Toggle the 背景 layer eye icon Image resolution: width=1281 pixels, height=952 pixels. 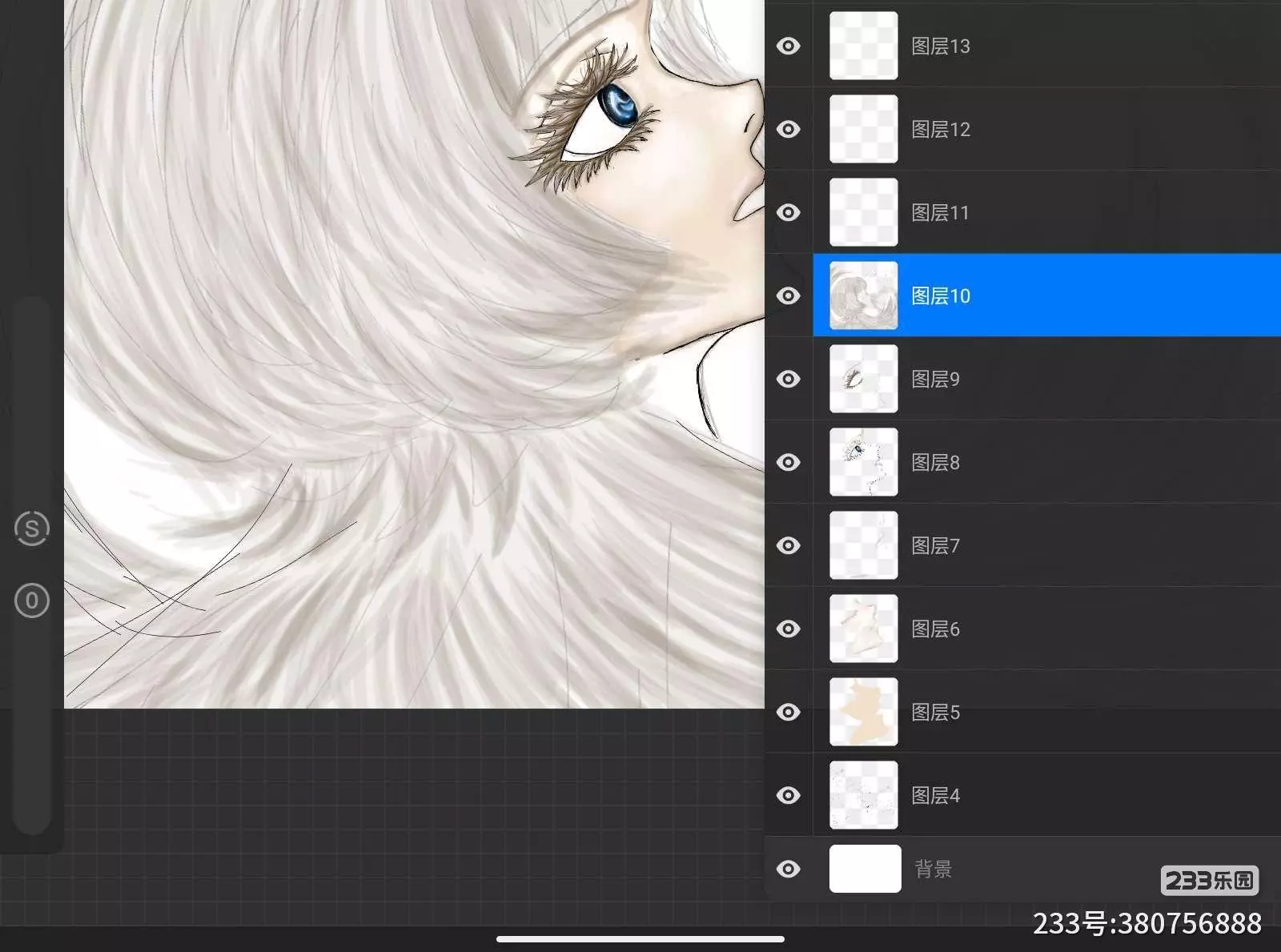point(789,870)
